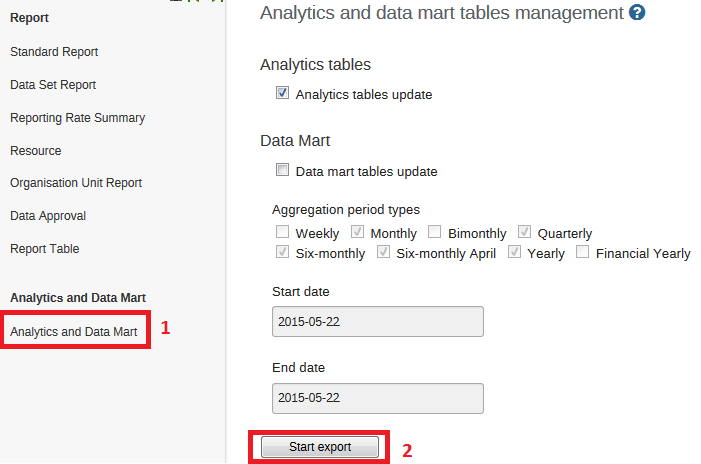Viewport: 701px width, 464px height.
Task: Go to Reporting Rate Summary
Action: [77, 118]
